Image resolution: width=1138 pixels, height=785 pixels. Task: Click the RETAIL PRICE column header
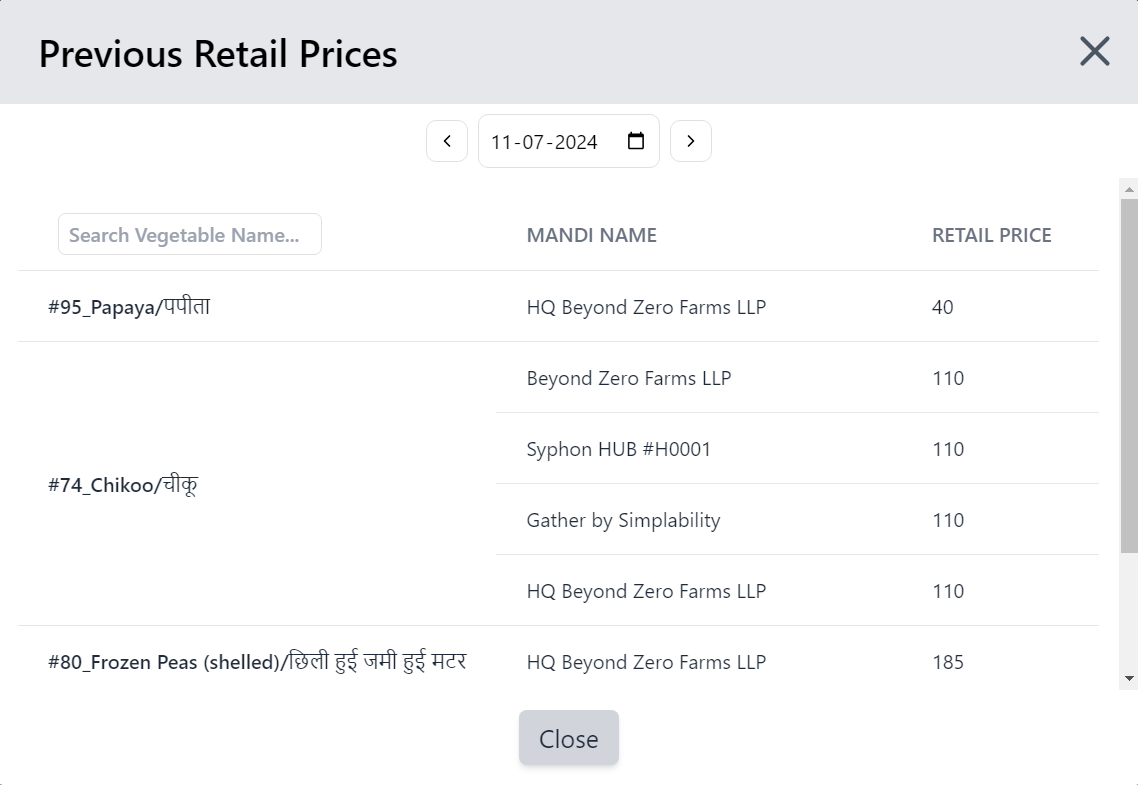coord(992,235)
